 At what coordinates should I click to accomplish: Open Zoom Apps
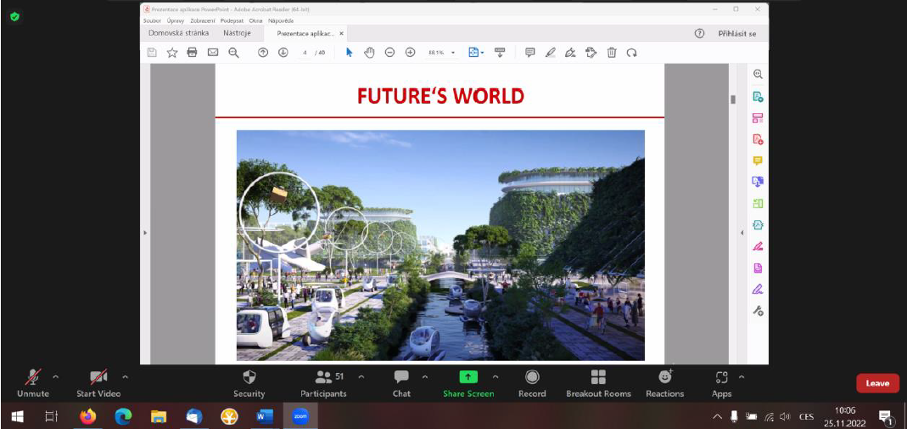coord(722,384)
